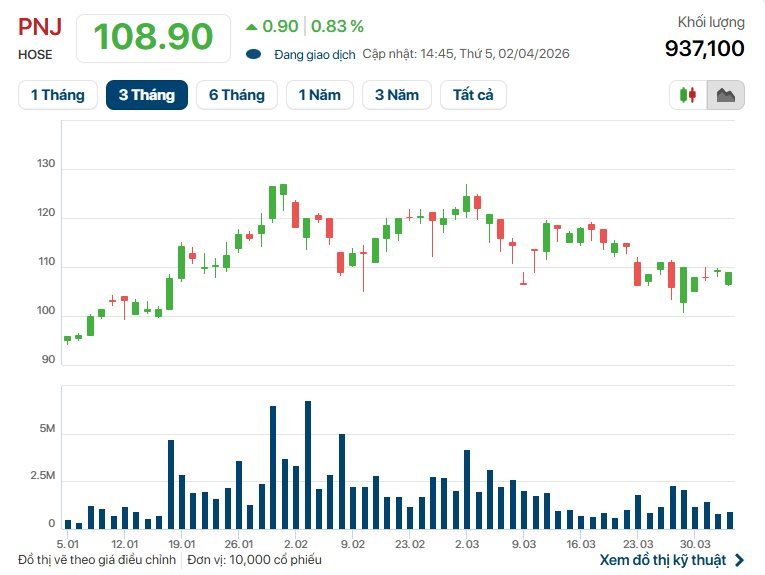Select the 3 Năm time range
This screenshot has width=765, height=575.
(397, 95)
